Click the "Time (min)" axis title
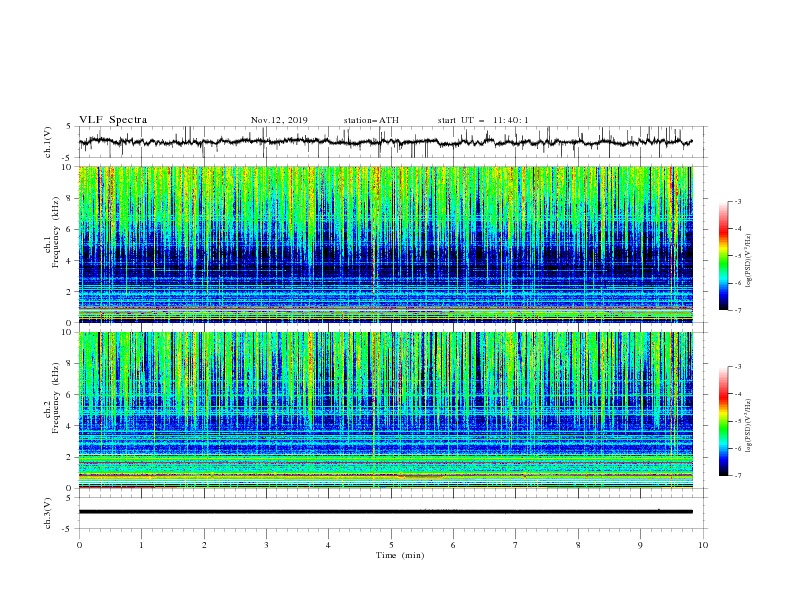Viewport: 792px width, 612px height. [400, 555]
